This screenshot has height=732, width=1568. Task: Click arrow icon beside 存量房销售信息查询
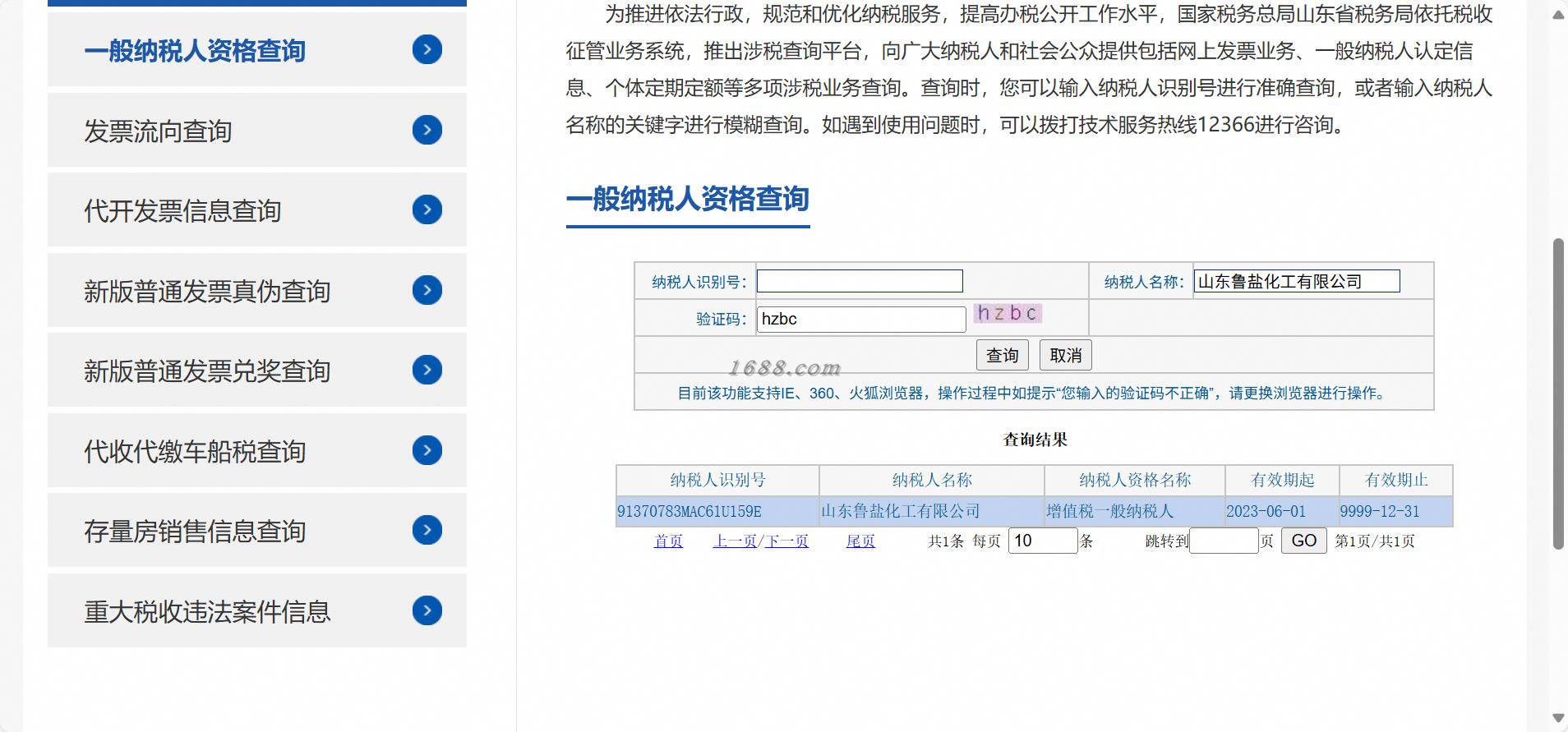[427, 530]
